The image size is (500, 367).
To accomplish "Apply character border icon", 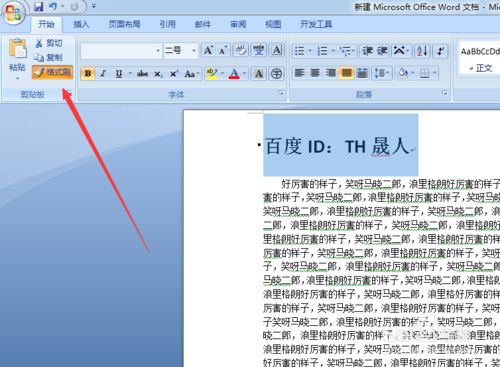I will (x=277, y=51).
